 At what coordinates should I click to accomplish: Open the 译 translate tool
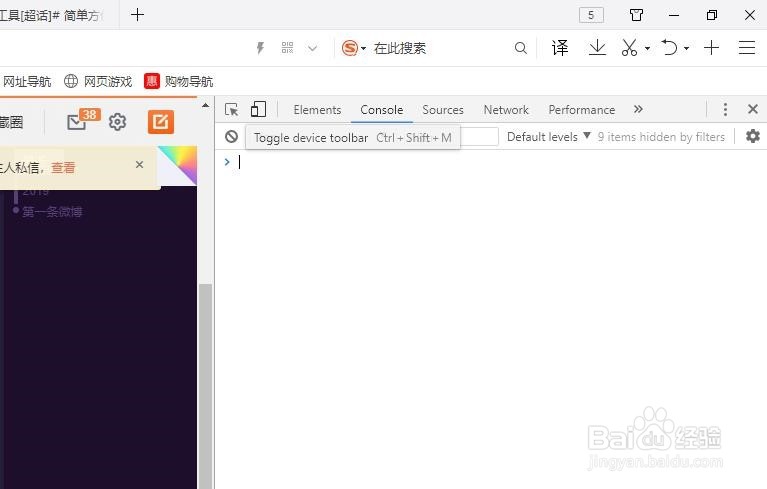(560, 48)
